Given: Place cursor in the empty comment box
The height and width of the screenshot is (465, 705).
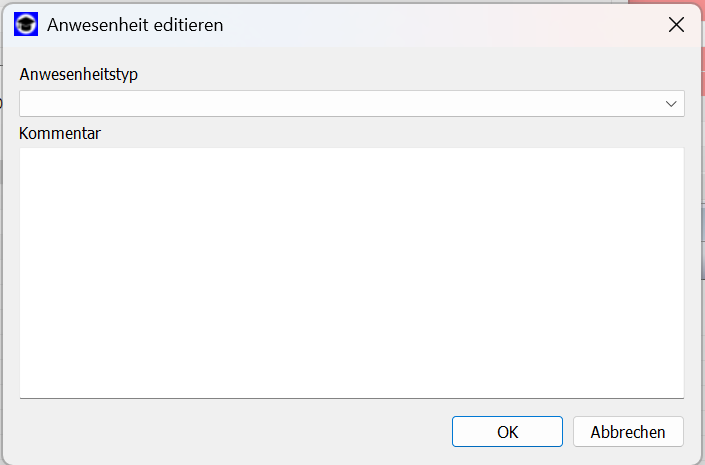Looking at the screenshot, I should [352, 273].
